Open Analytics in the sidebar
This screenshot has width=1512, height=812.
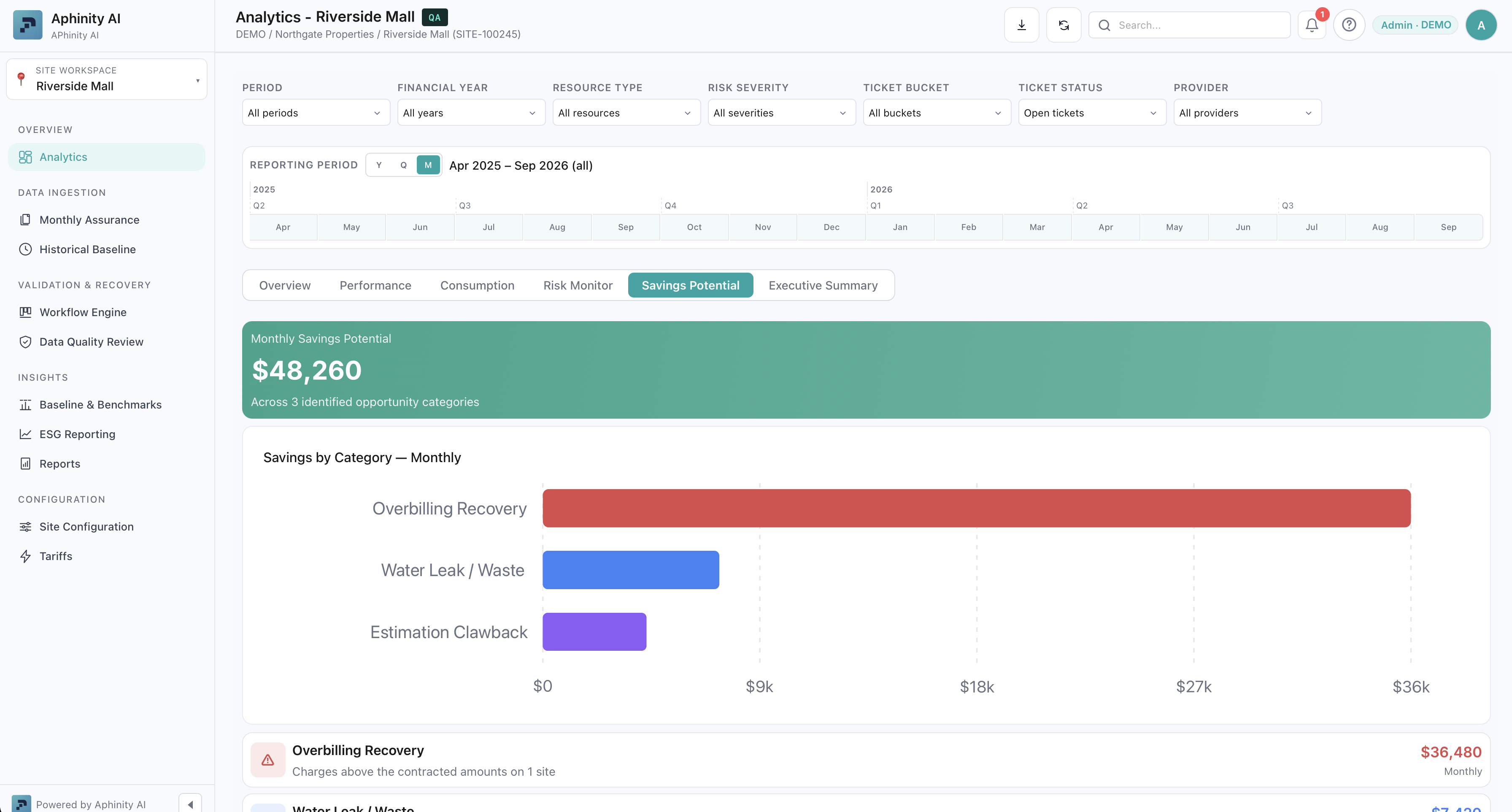pyautogui.click(x=107, y=157)
